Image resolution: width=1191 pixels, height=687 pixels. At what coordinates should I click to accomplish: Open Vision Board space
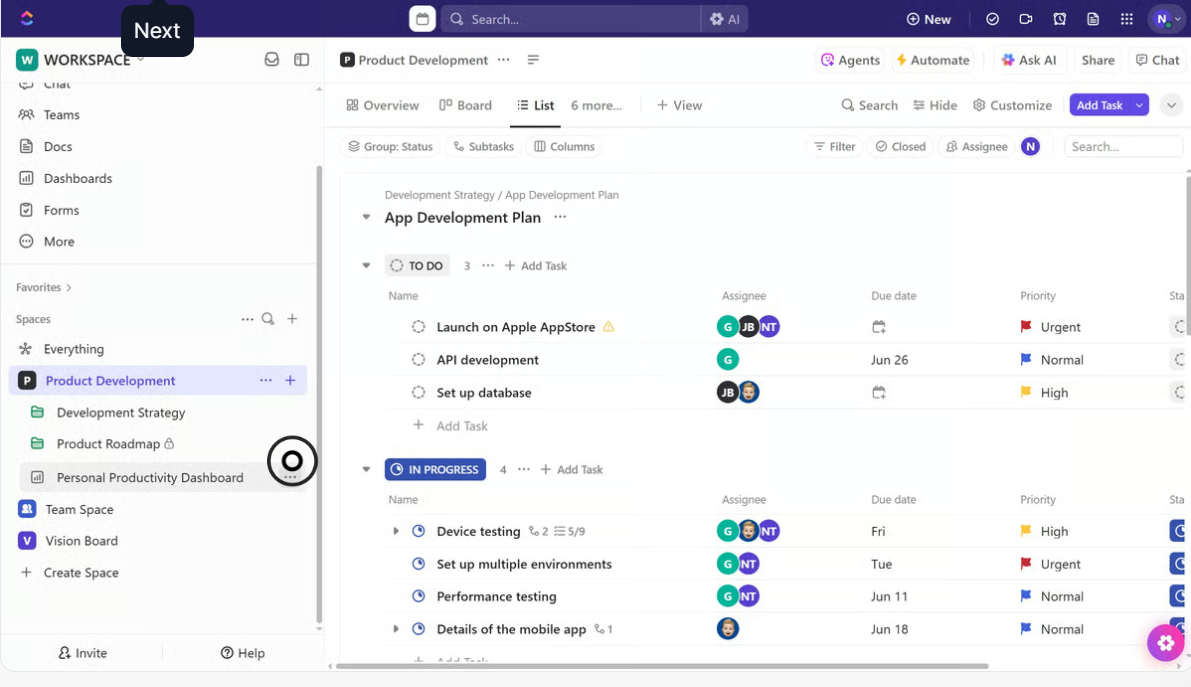point(81,541)
